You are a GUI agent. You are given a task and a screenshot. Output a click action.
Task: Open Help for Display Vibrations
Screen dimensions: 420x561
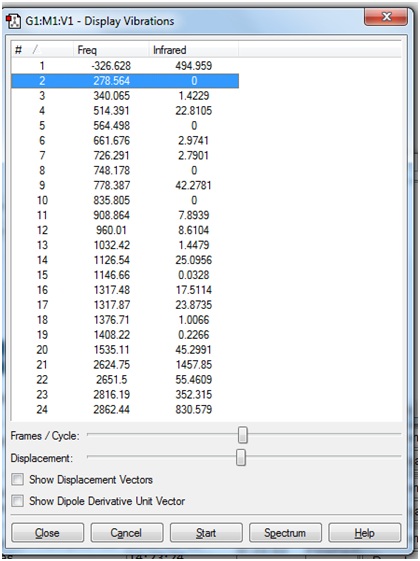coord(365,533)
